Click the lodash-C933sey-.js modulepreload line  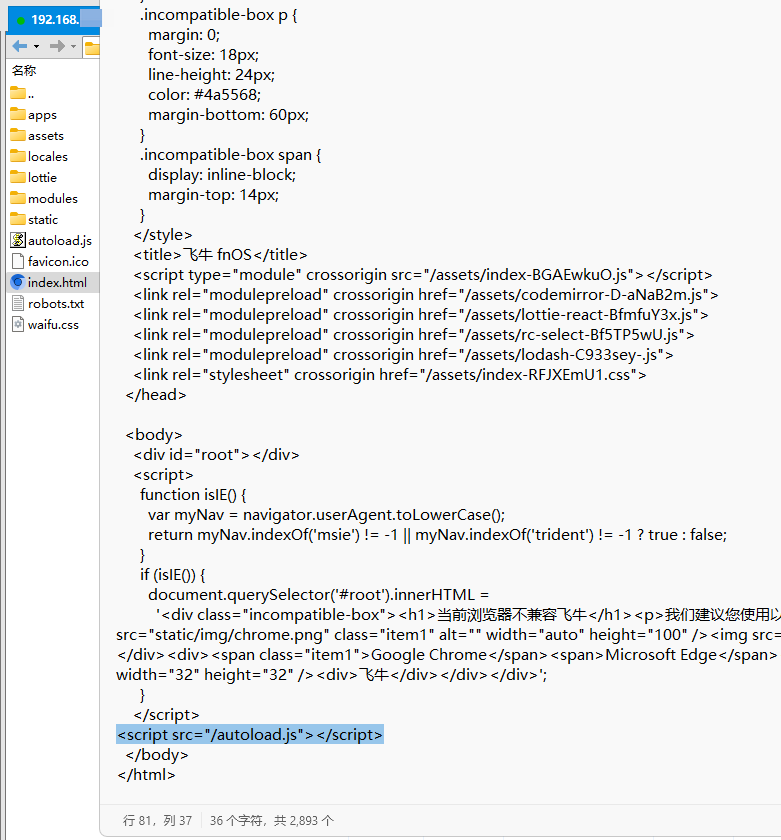point(403,355)
